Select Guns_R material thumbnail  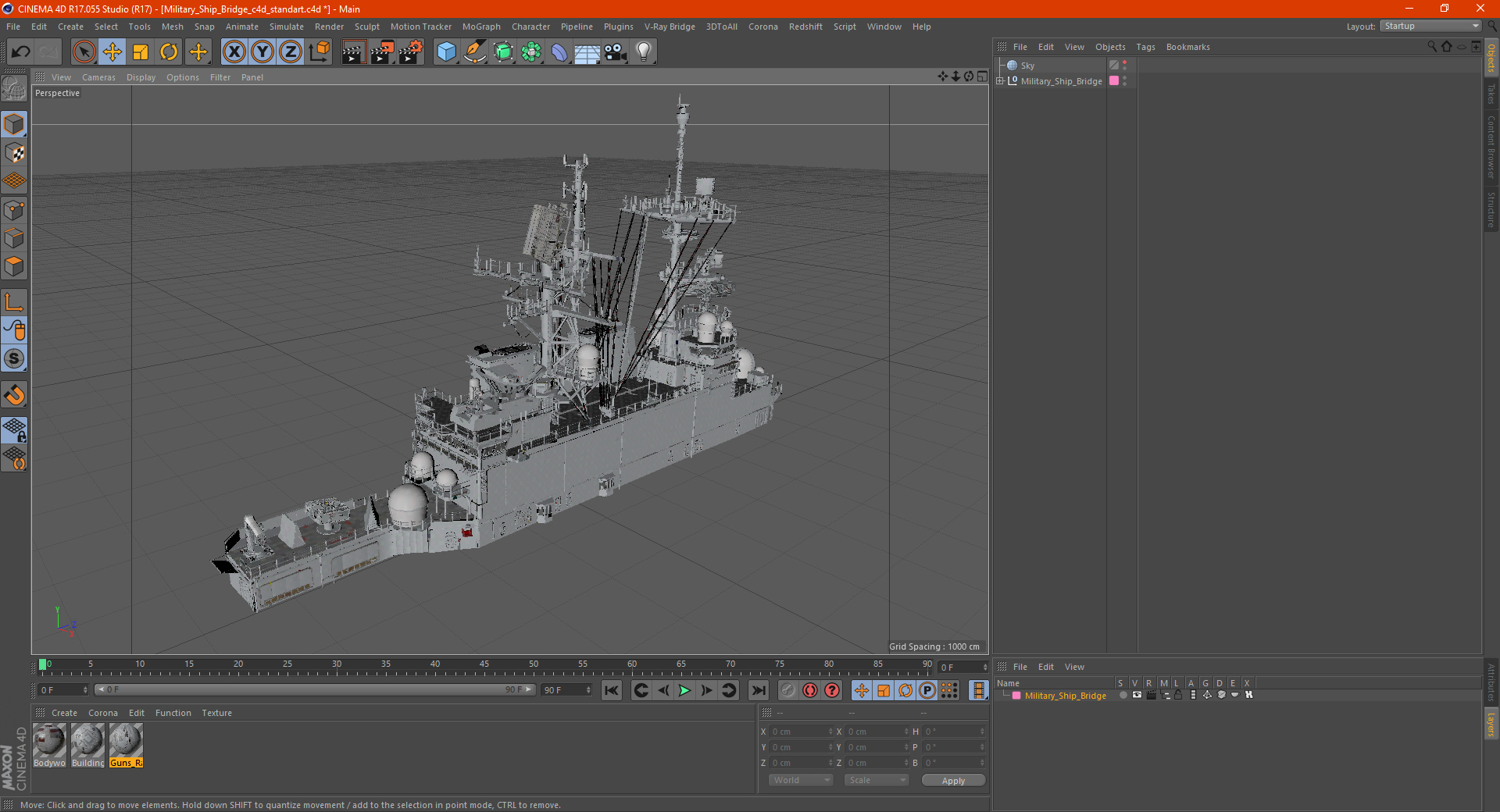(126, 745)
